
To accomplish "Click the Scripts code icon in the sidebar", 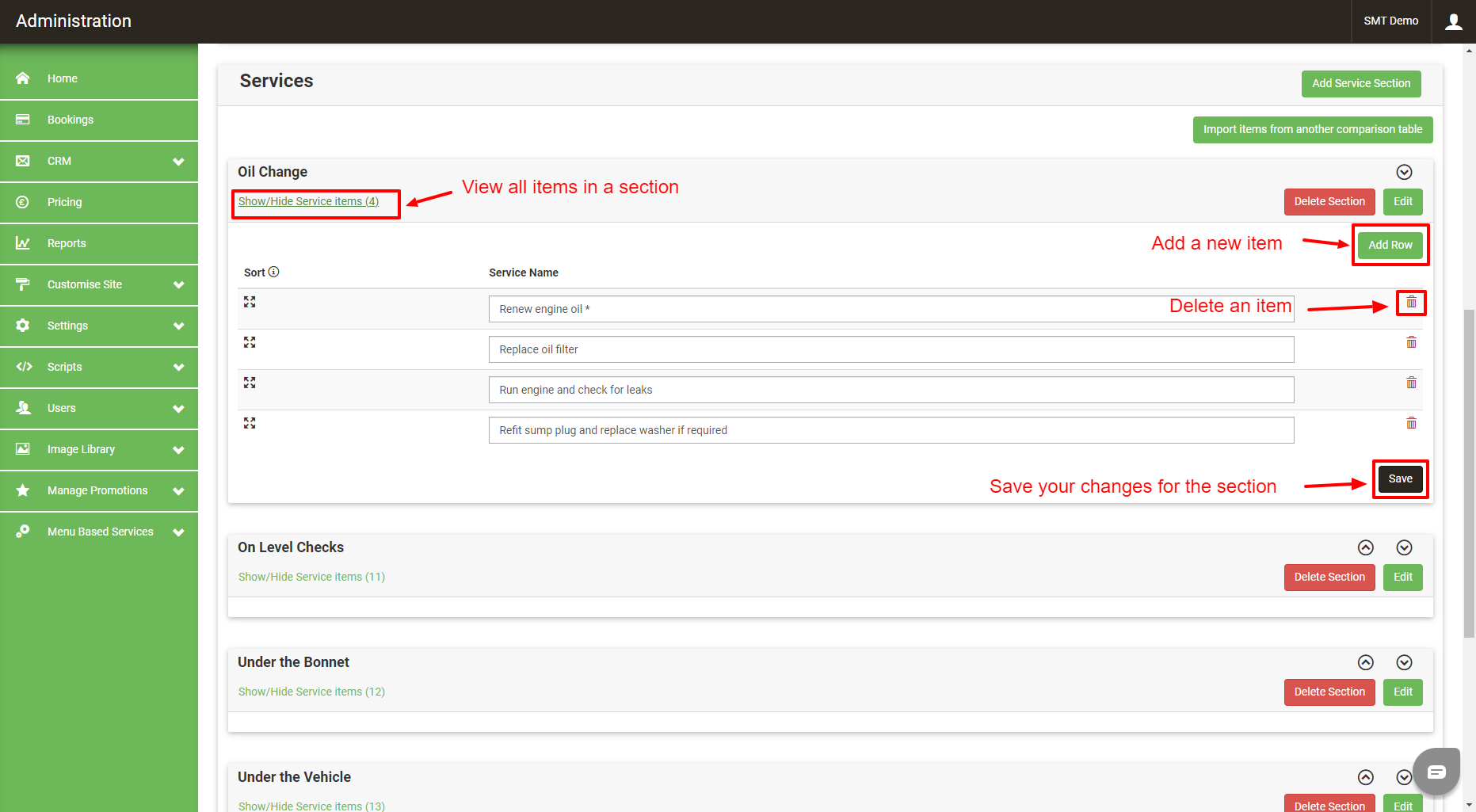I will (x=24, y=367).
